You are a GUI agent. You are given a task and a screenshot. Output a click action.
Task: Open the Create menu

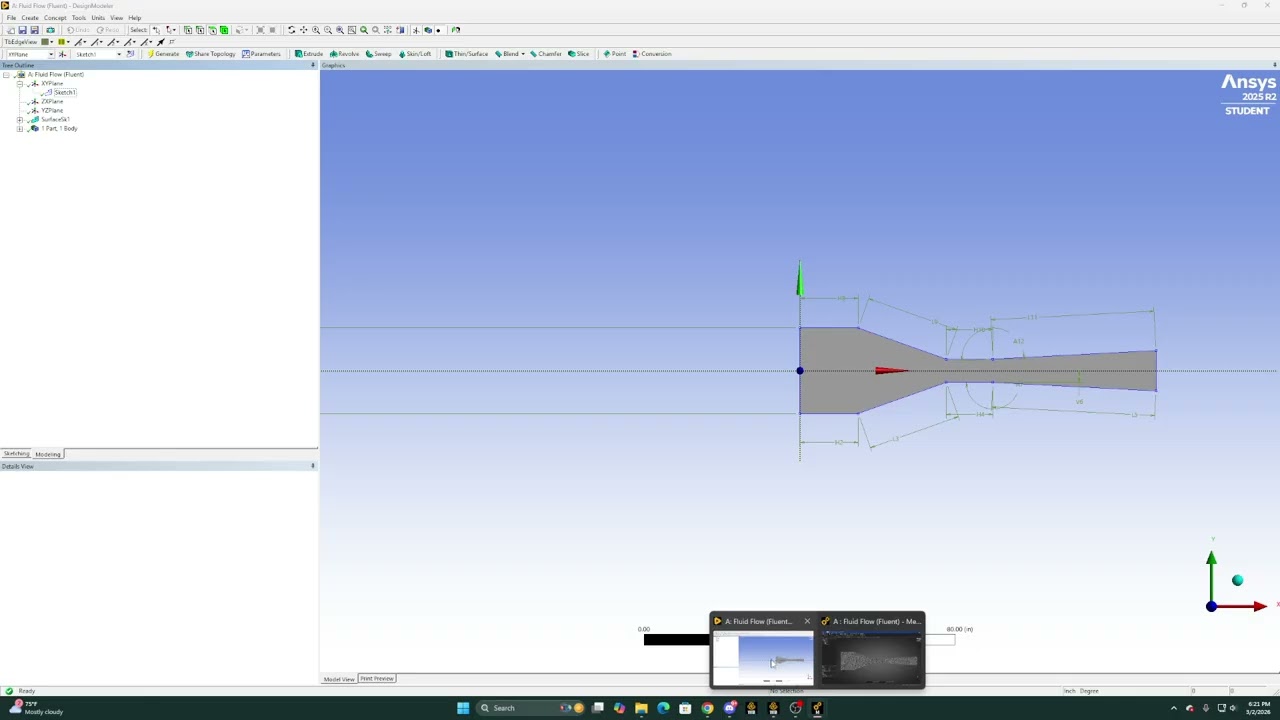(x=30, y=18)
